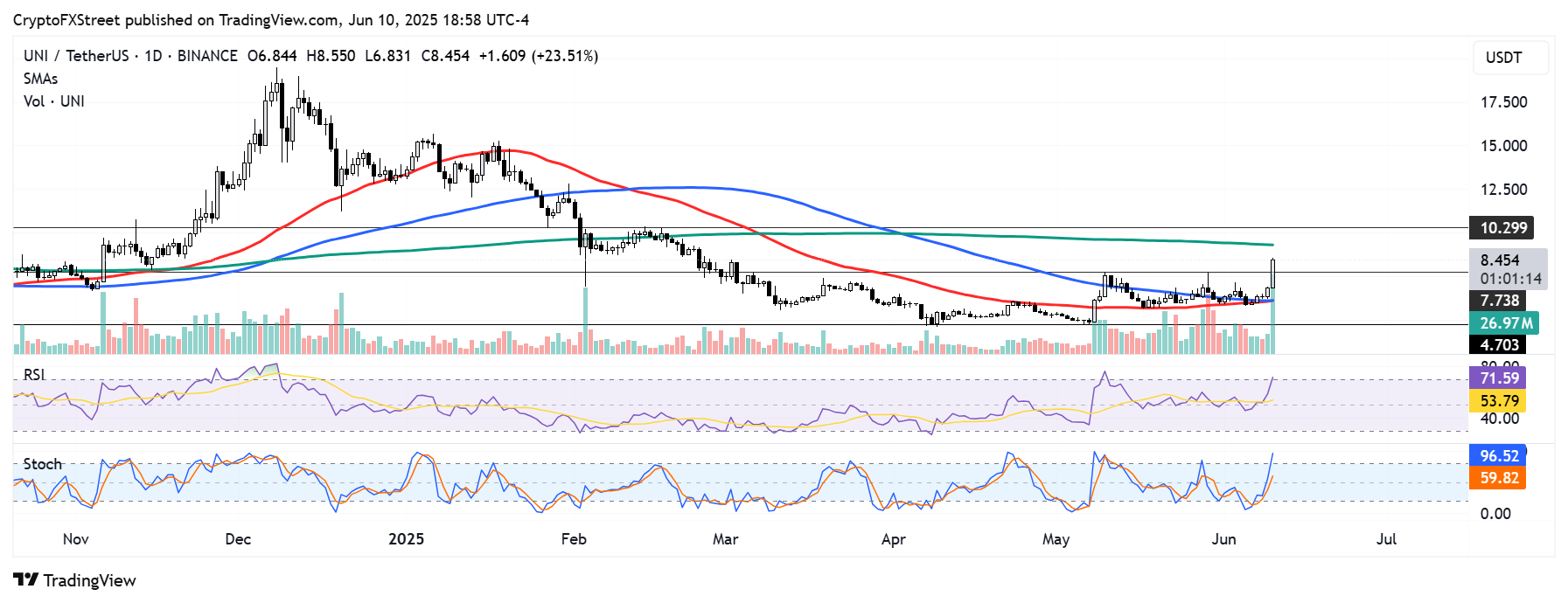Click the 17.500 level on price axis
Image resolution: width=1568 pixels, height=603 pixels.
point(1503,102)
